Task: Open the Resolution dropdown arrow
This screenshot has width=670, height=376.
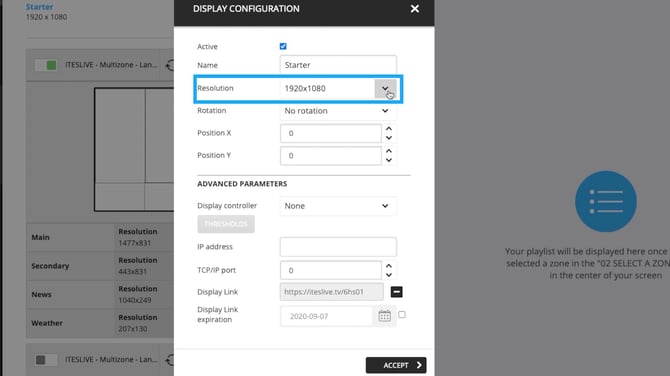Action: click(385, 88)
